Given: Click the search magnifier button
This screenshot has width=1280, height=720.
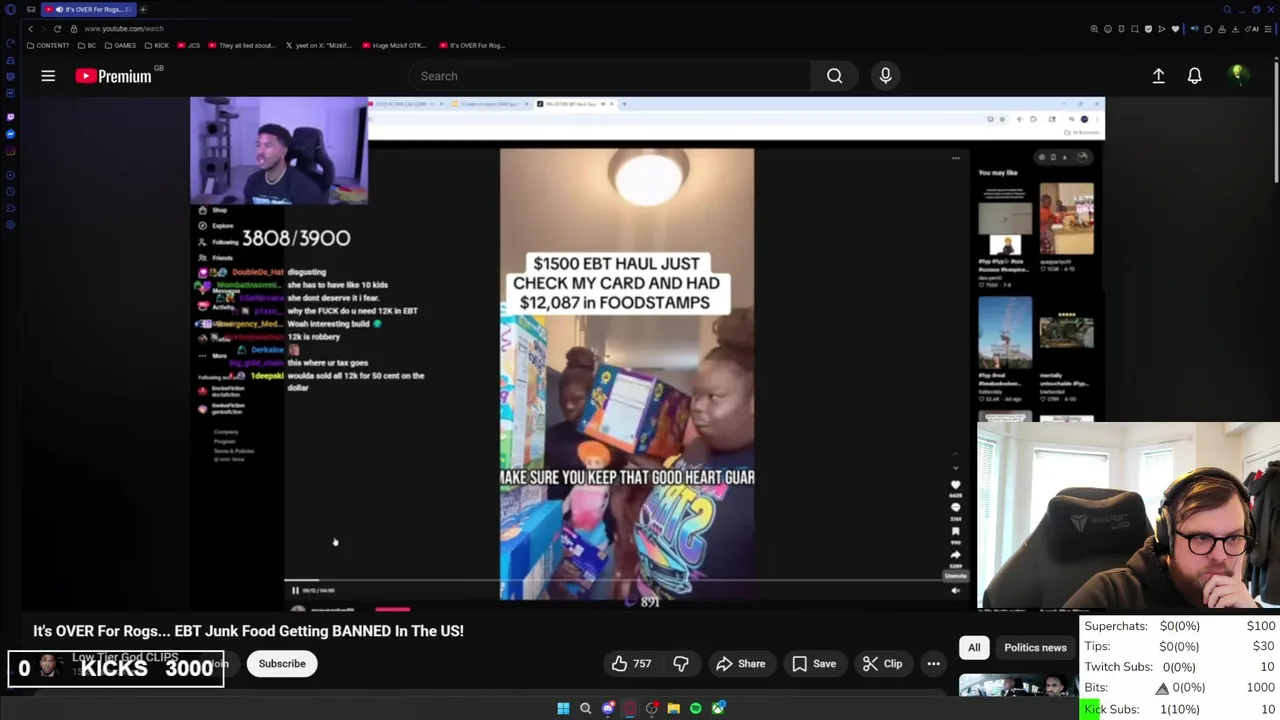Looking at the screenshot, I should tap(834, 76).
